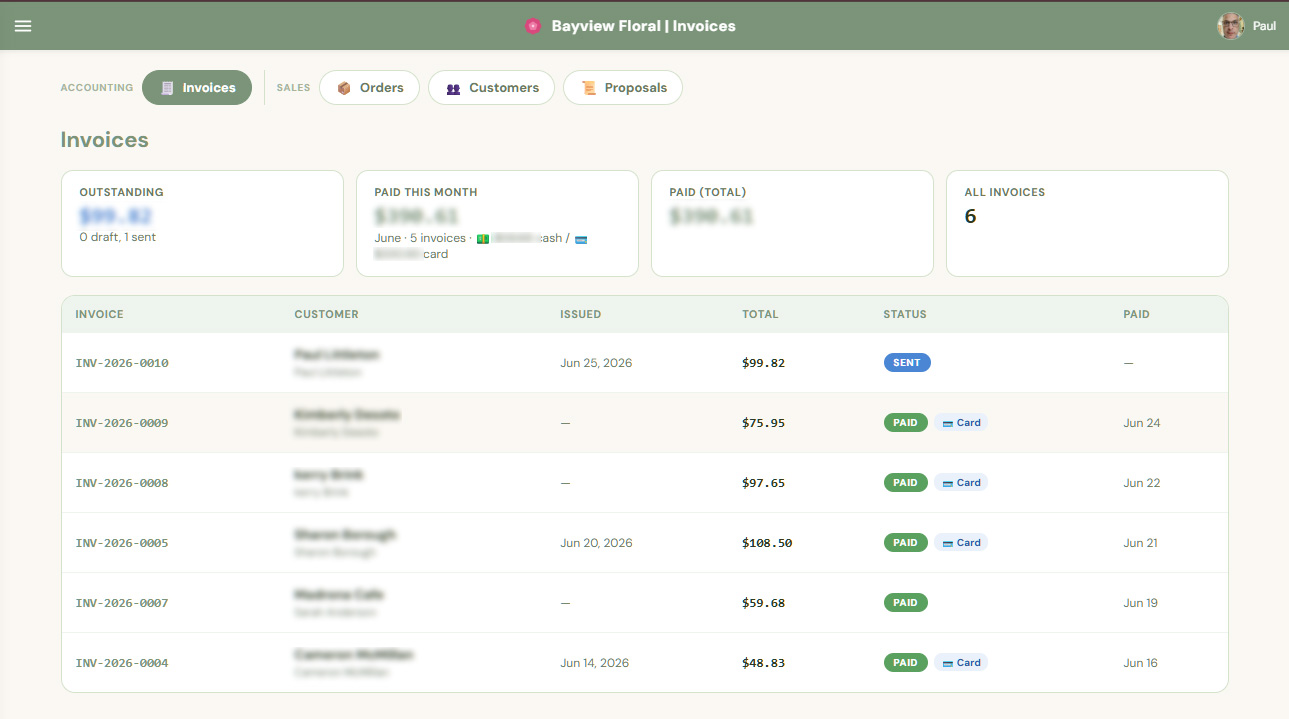Image resolution: width=1289 pixels, height=719 pixels.
Task: Click the Customers people icon
Action: coord(453,88)
